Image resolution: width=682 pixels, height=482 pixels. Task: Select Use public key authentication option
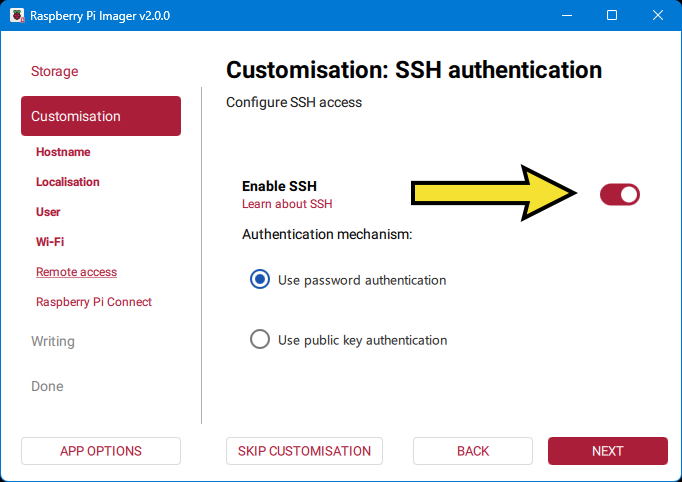[x=260, y=340]
